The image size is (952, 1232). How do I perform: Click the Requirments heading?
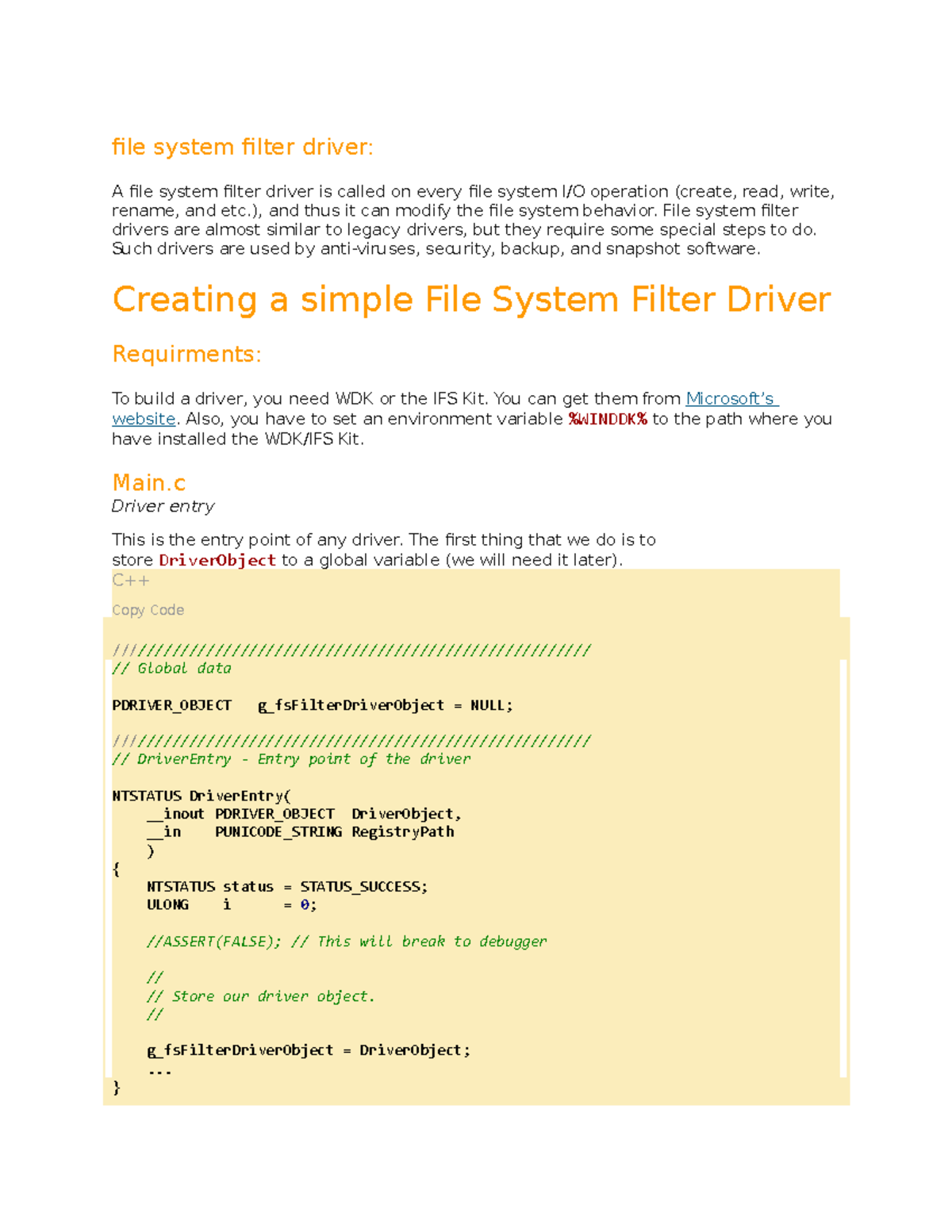pyautogui.click(x=186, y=354)
